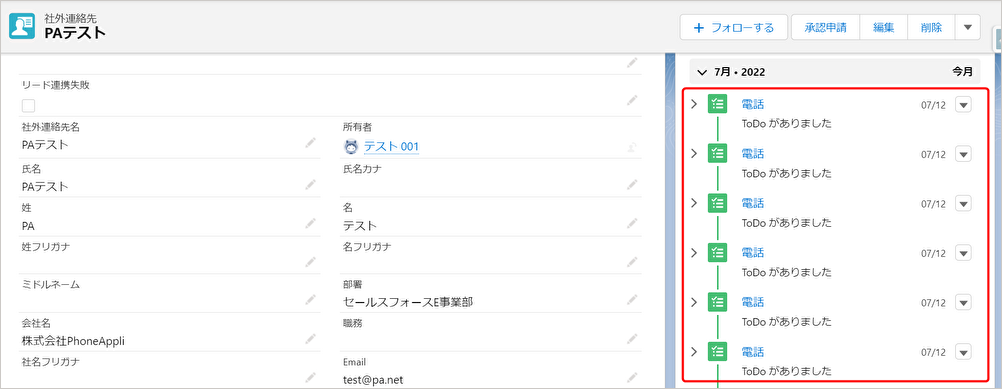The image size is (1002, 389).
Task: Edit the Email field via pencil icon
Action: pyautogui.click(x=632, y=377)
